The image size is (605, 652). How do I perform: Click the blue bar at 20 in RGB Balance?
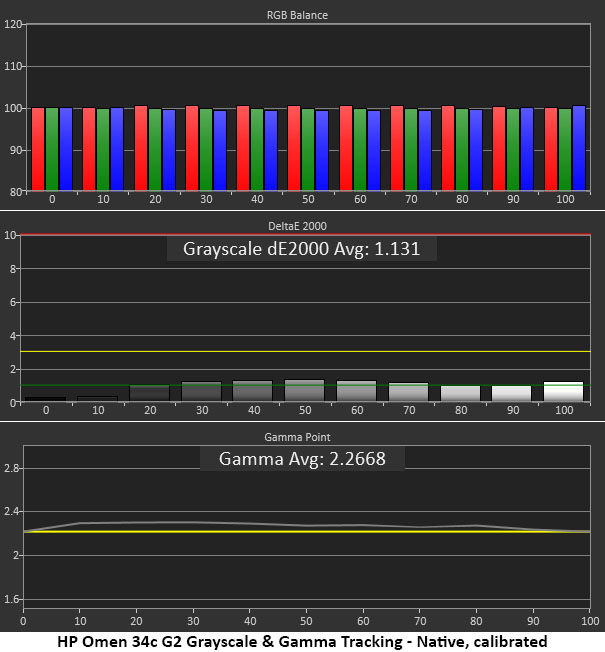click(169, 150)
